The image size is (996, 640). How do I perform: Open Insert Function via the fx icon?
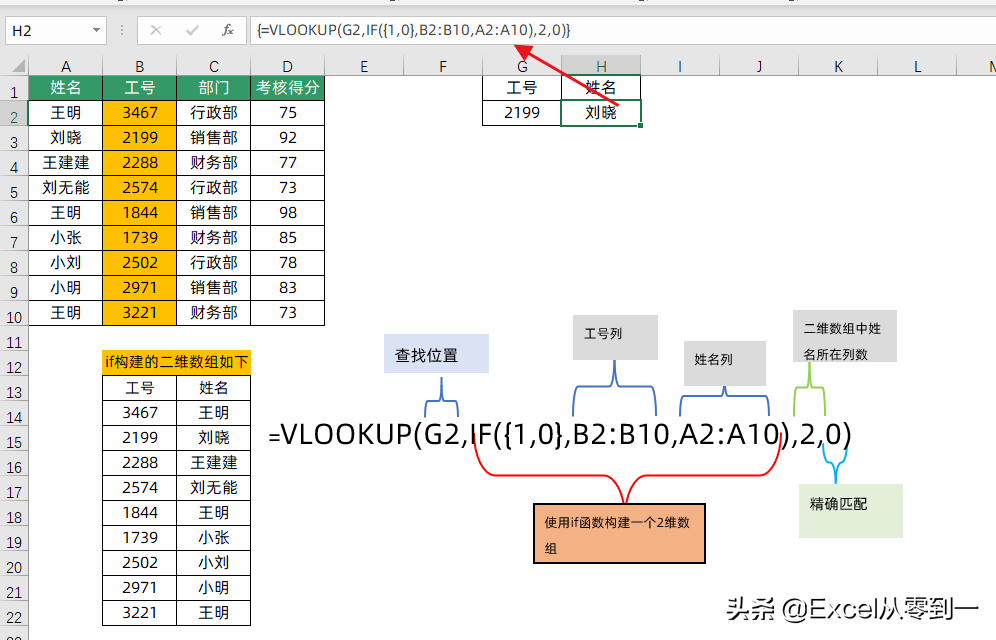point(228,30)
